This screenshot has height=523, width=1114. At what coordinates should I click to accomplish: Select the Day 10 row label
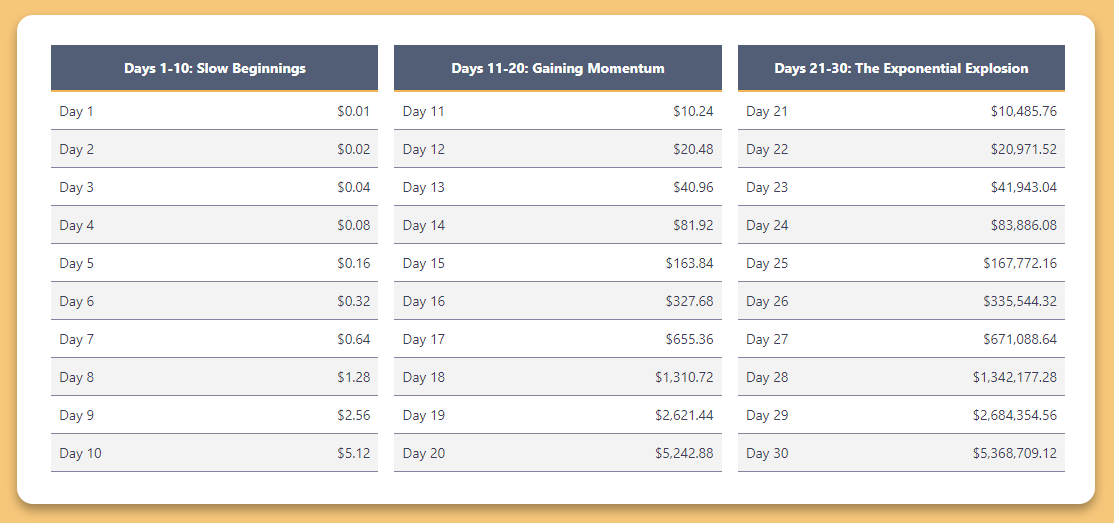pos(80,453)
